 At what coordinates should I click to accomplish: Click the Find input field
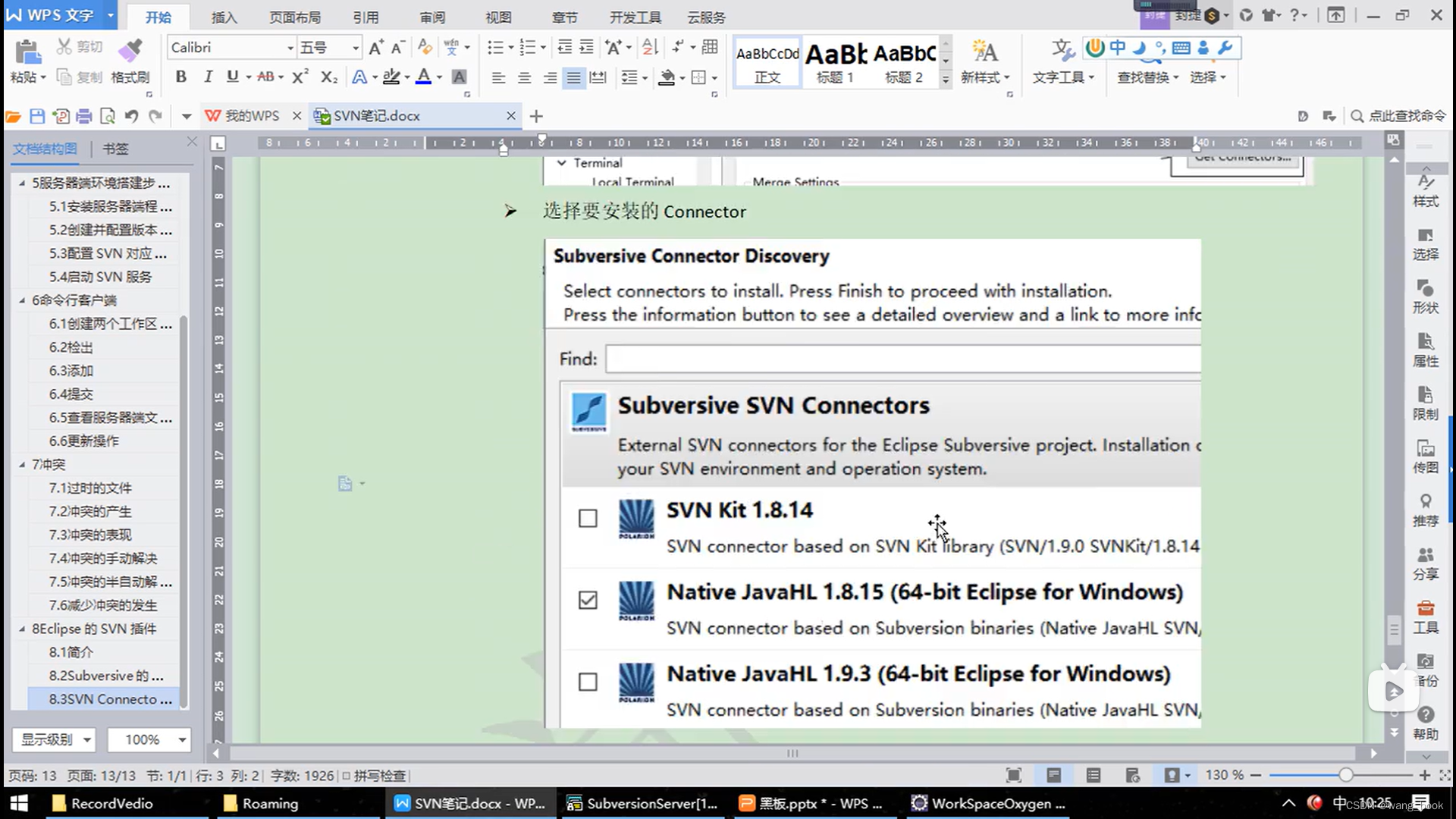tap(902, 359)
